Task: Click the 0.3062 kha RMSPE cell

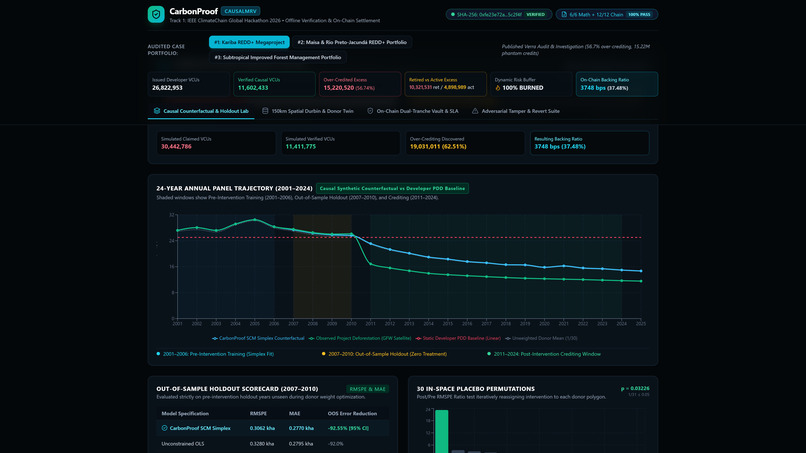Action: 262,428
